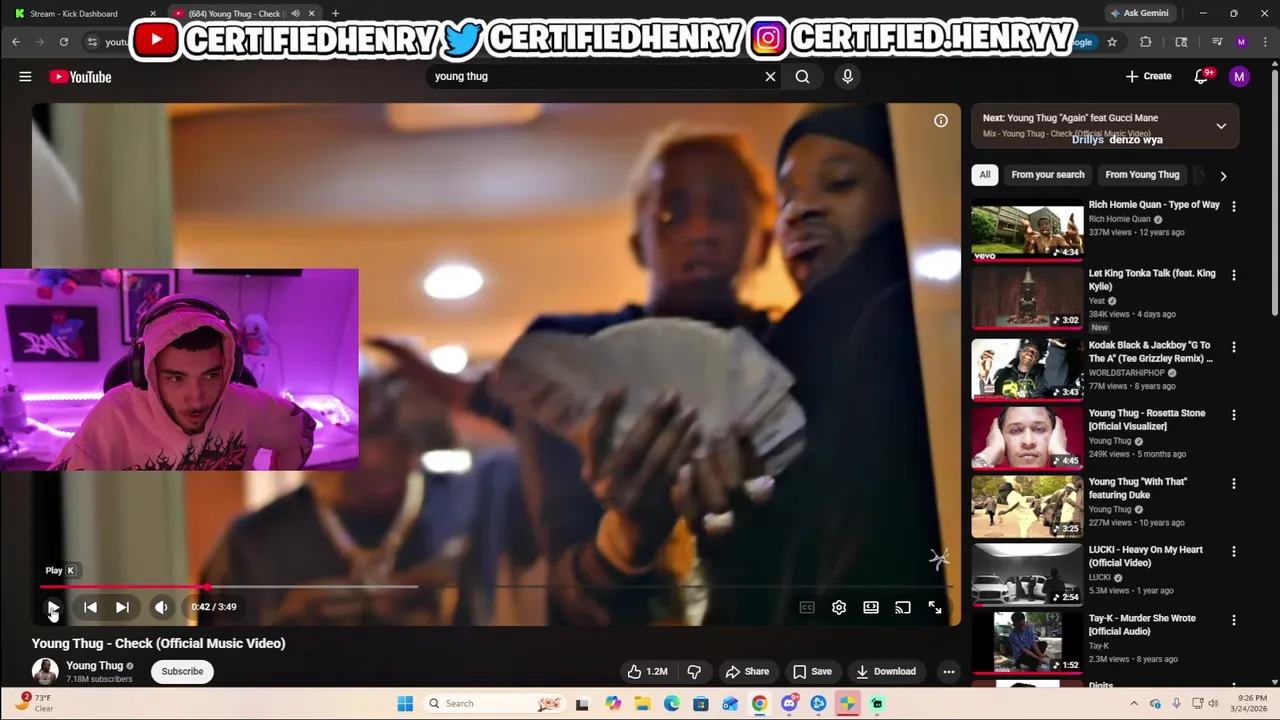The width and height of the screenshot is (1280, 720).
Task: Open the Young Thug channel avatar
Action: pyautogui.click(x=45, y=671)
